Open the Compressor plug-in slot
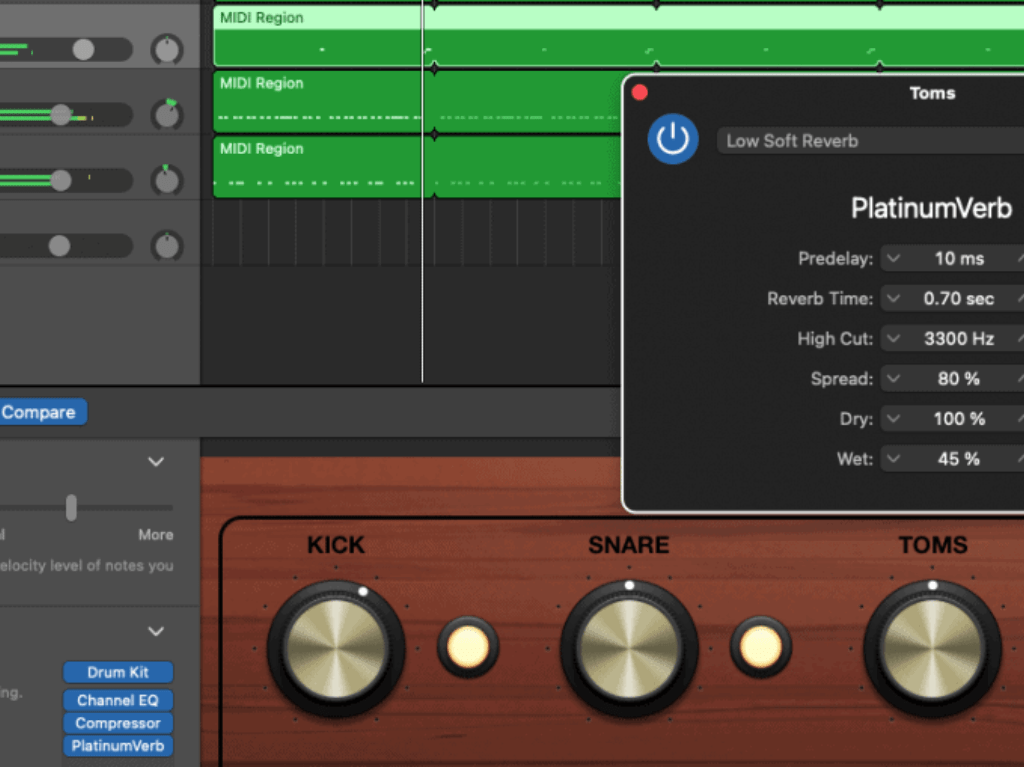 pos(118,723)
